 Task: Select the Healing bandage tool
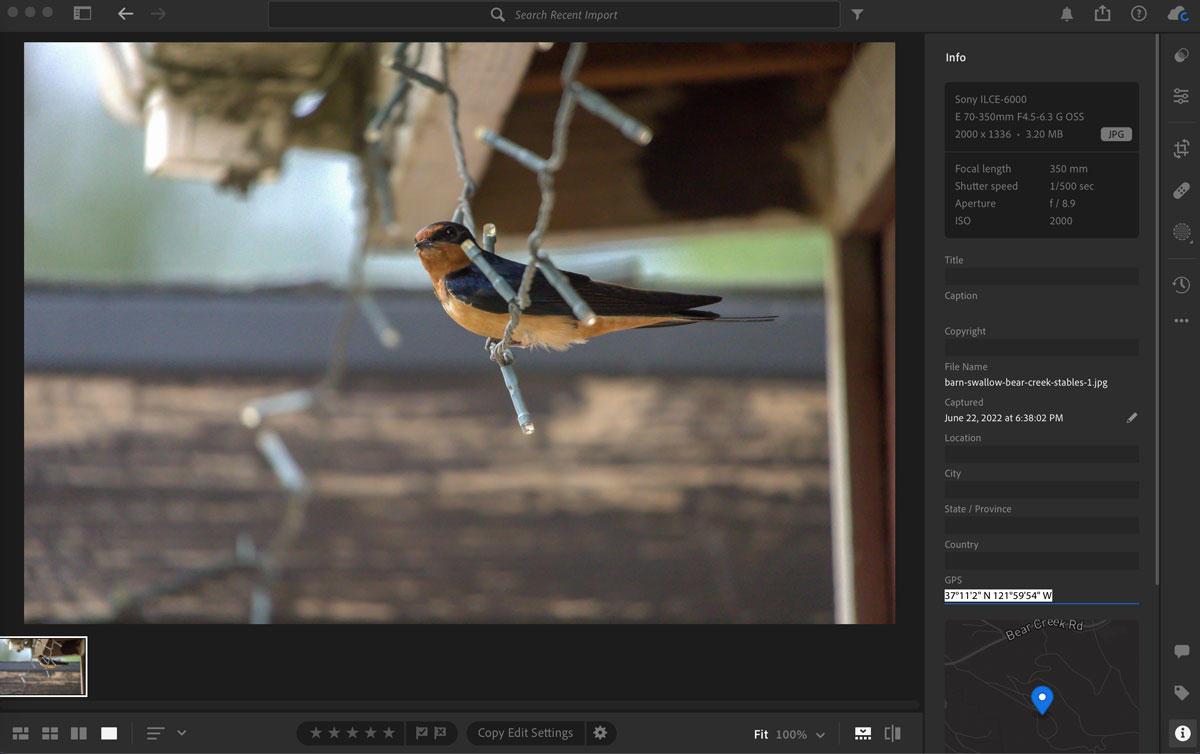click(1181, 190)
